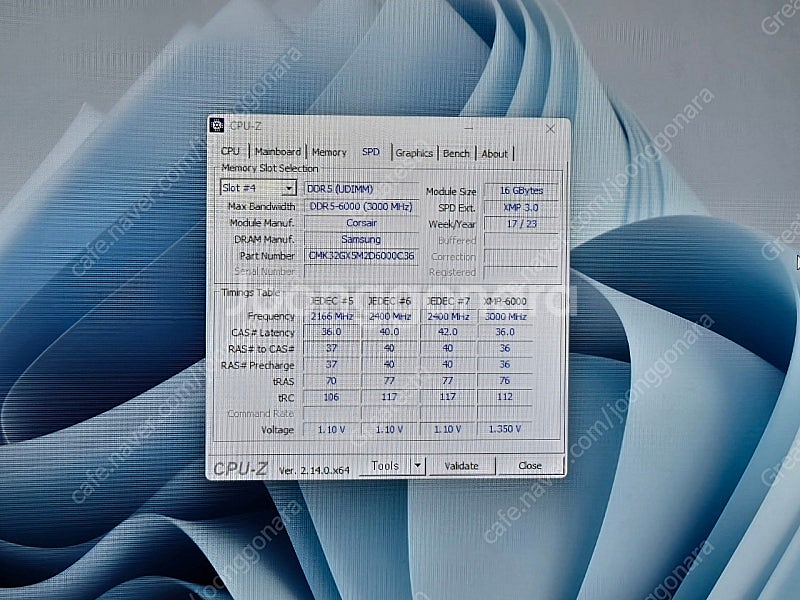The width and height of the screenshot is (800, 600).
Task: Click the XMP 3.0 SPD Ext. value
Action: pyautogui.click(x=521, y=208)
